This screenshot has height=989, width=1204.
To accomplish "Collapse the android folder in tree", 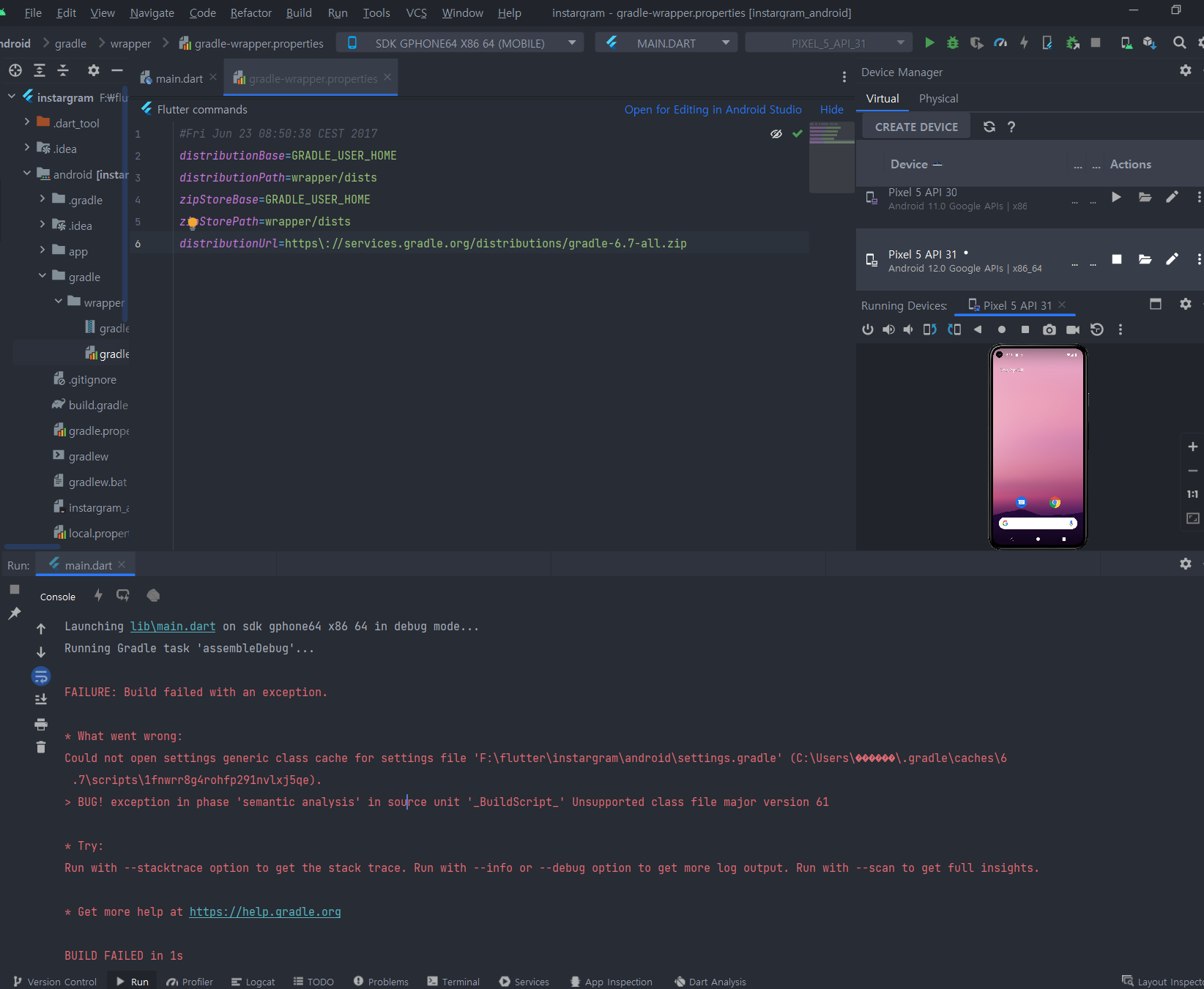I will (x=27, y=173).
